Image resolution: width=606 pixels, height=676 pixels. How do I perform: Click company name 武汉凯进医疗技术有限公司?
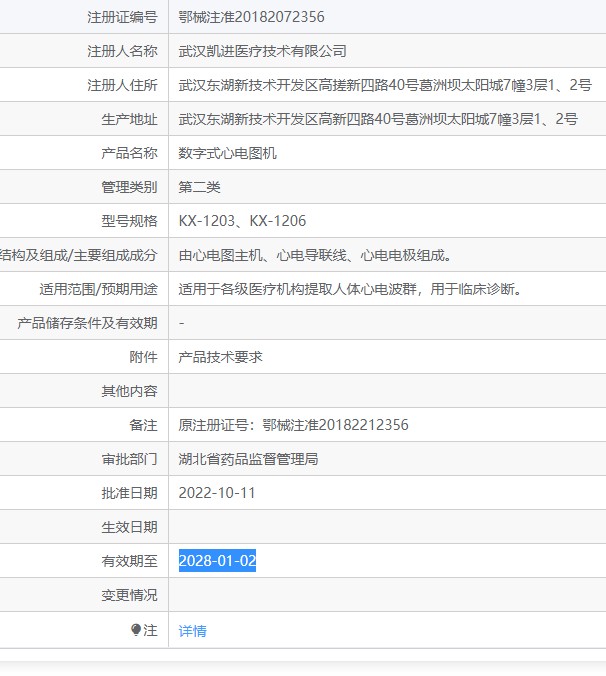[x=262, y=51]
